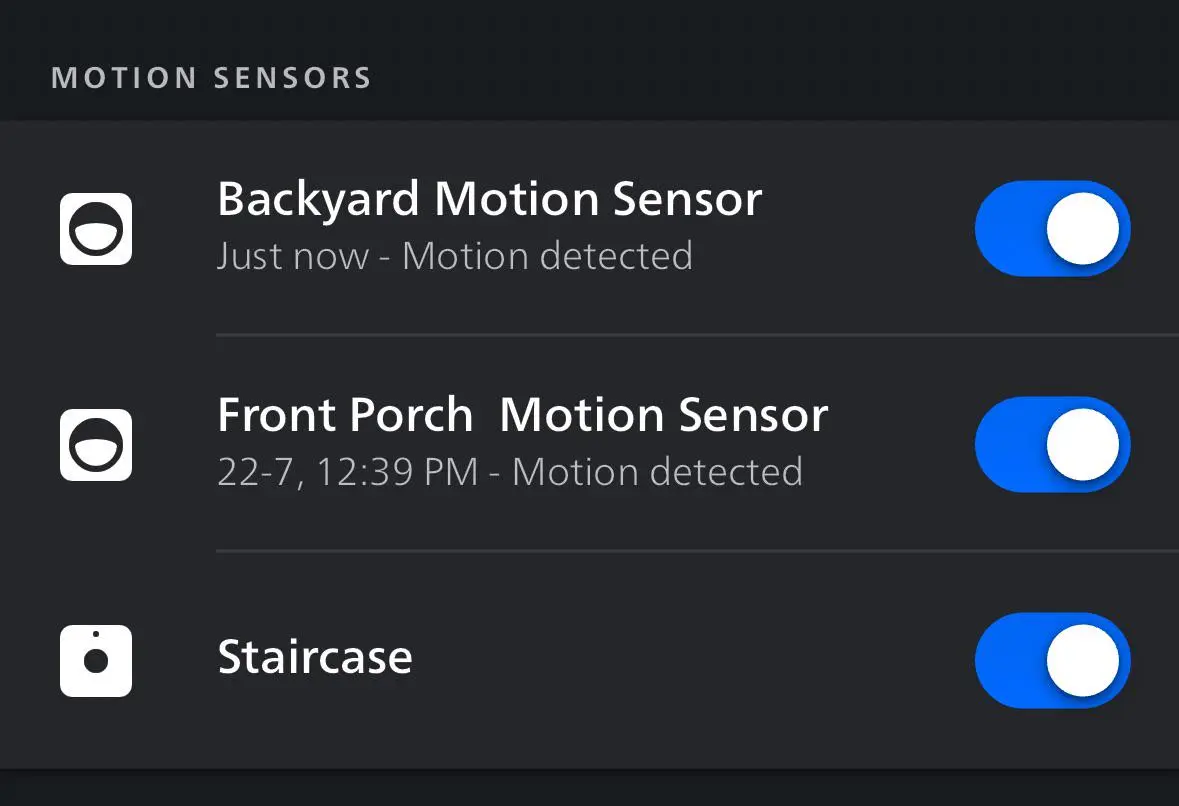
Task: Select the Staircase name label
Action: (x=315, y=658)
